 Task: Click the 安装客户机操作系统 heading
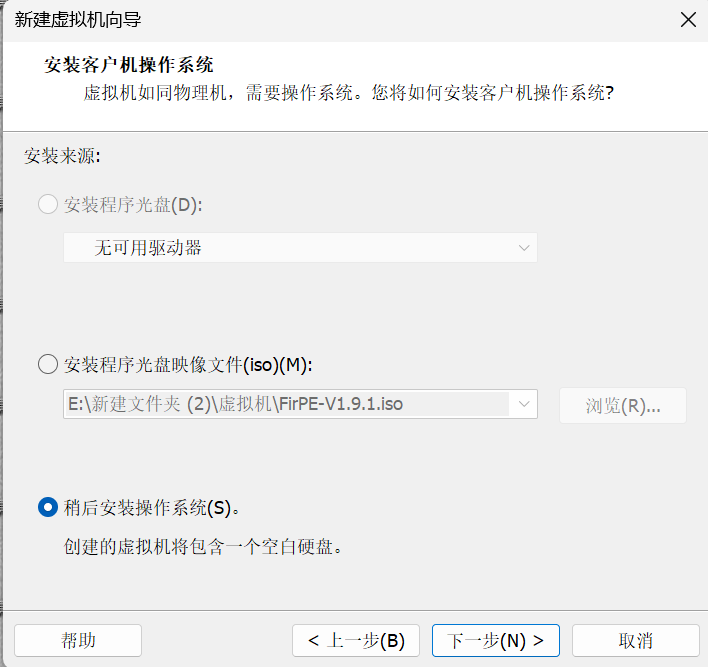tap(129, 66)
